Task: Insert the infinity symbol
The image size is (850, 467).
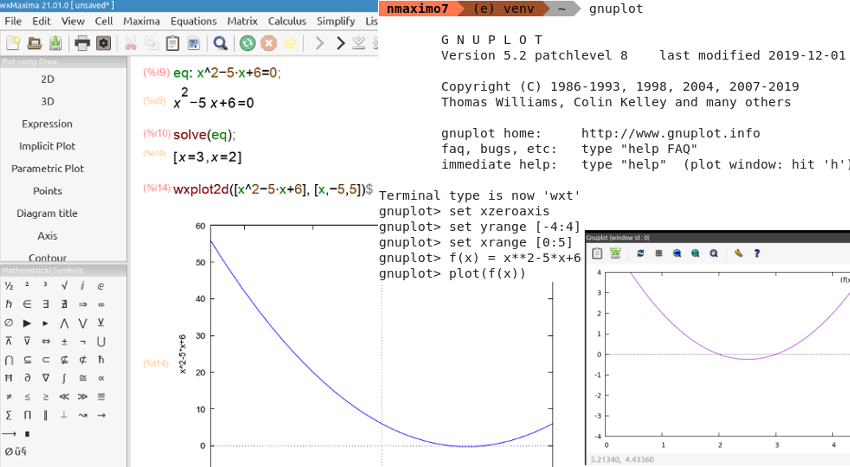Action: pos(101,304)
